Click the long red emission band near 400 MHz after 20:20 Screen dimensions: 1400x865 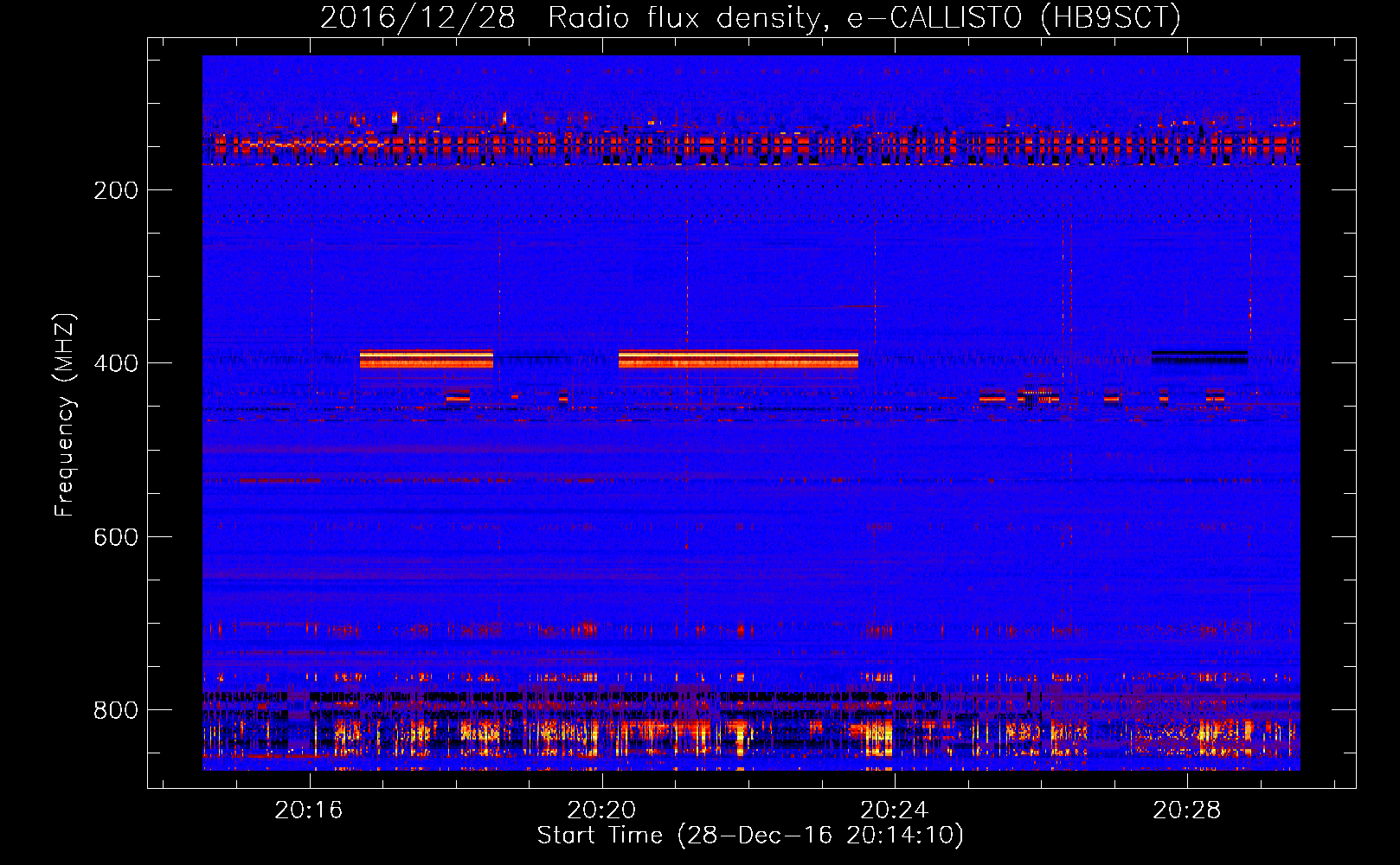738,359
